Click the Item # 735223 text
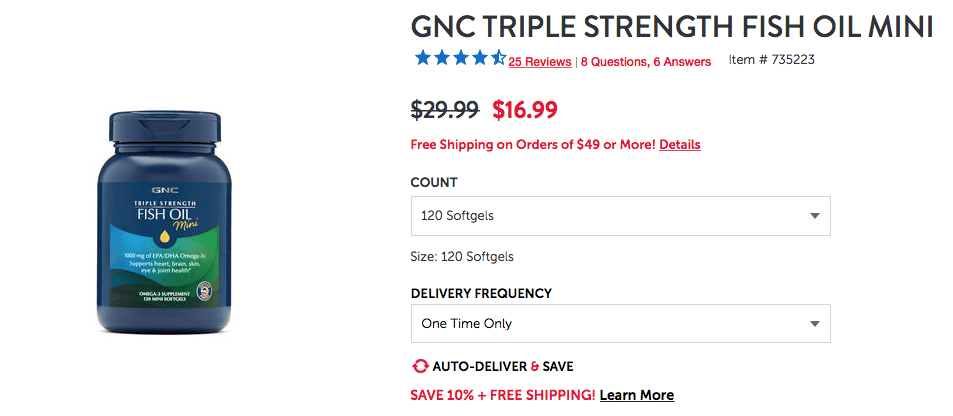953x416 pixels. pyautogui.click(x=771, y=60)
